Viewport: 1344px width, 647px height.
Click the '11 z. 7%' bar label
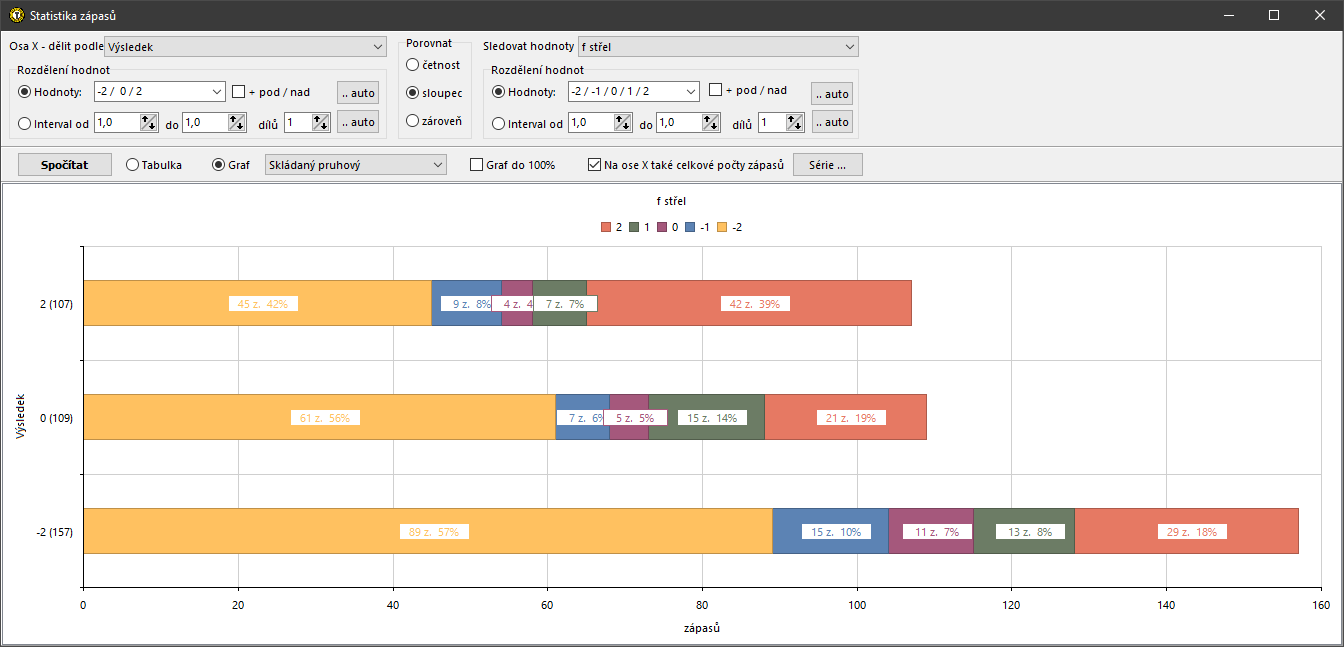pos(937,532)
